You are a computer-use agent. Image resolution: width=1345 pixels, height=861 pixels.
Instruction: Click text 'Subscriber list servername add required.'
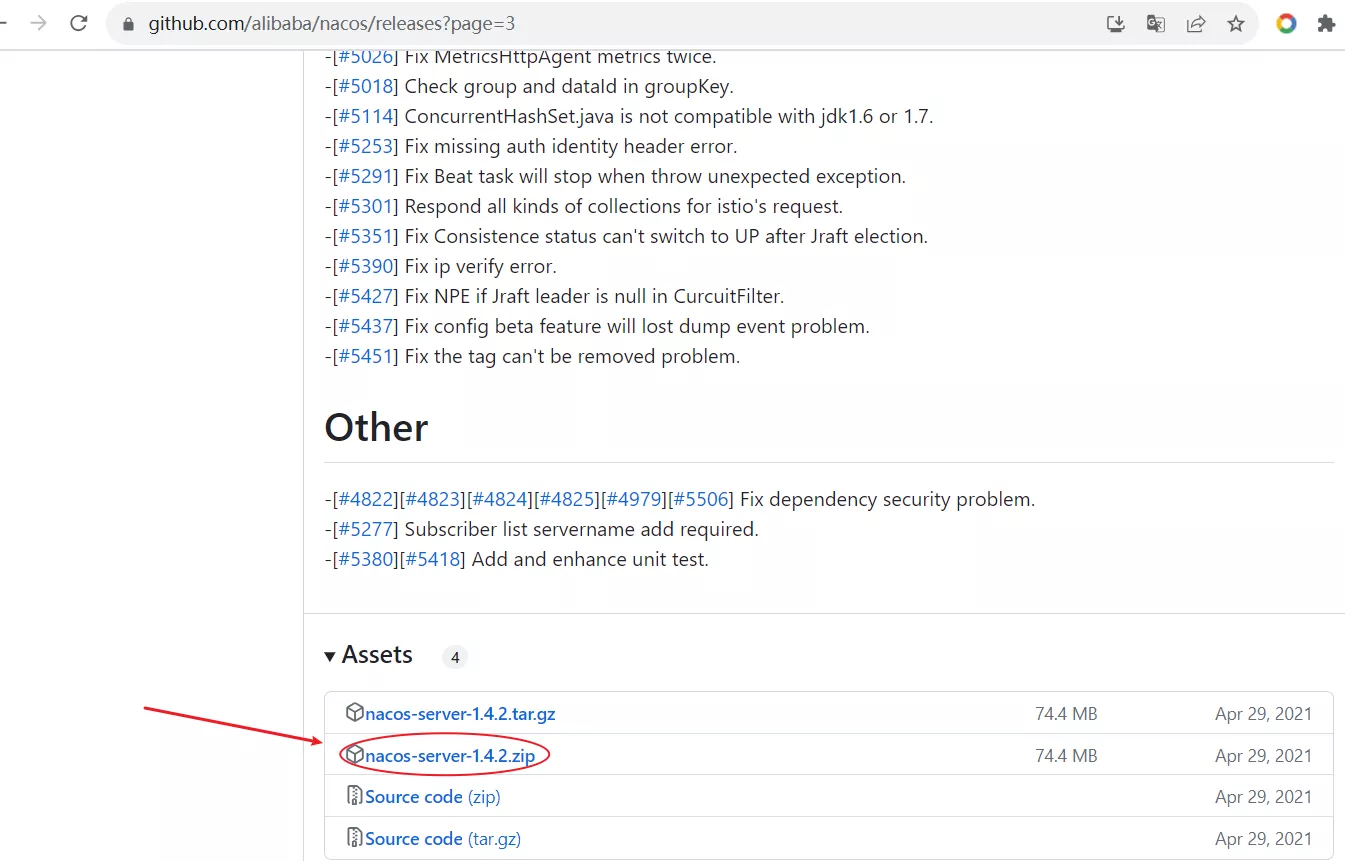582,530
